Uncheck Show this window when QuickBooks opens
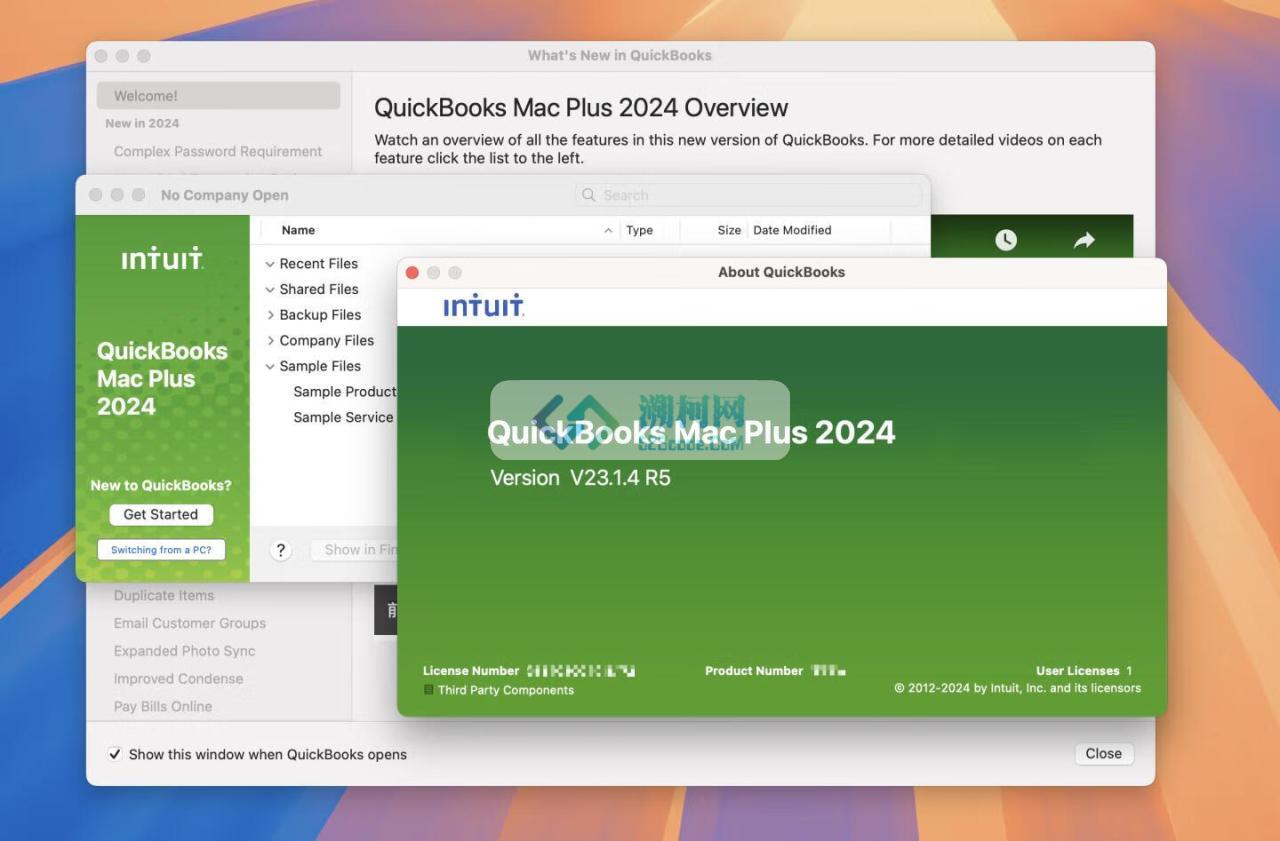Screen dimensions: 1280x841 115,754
